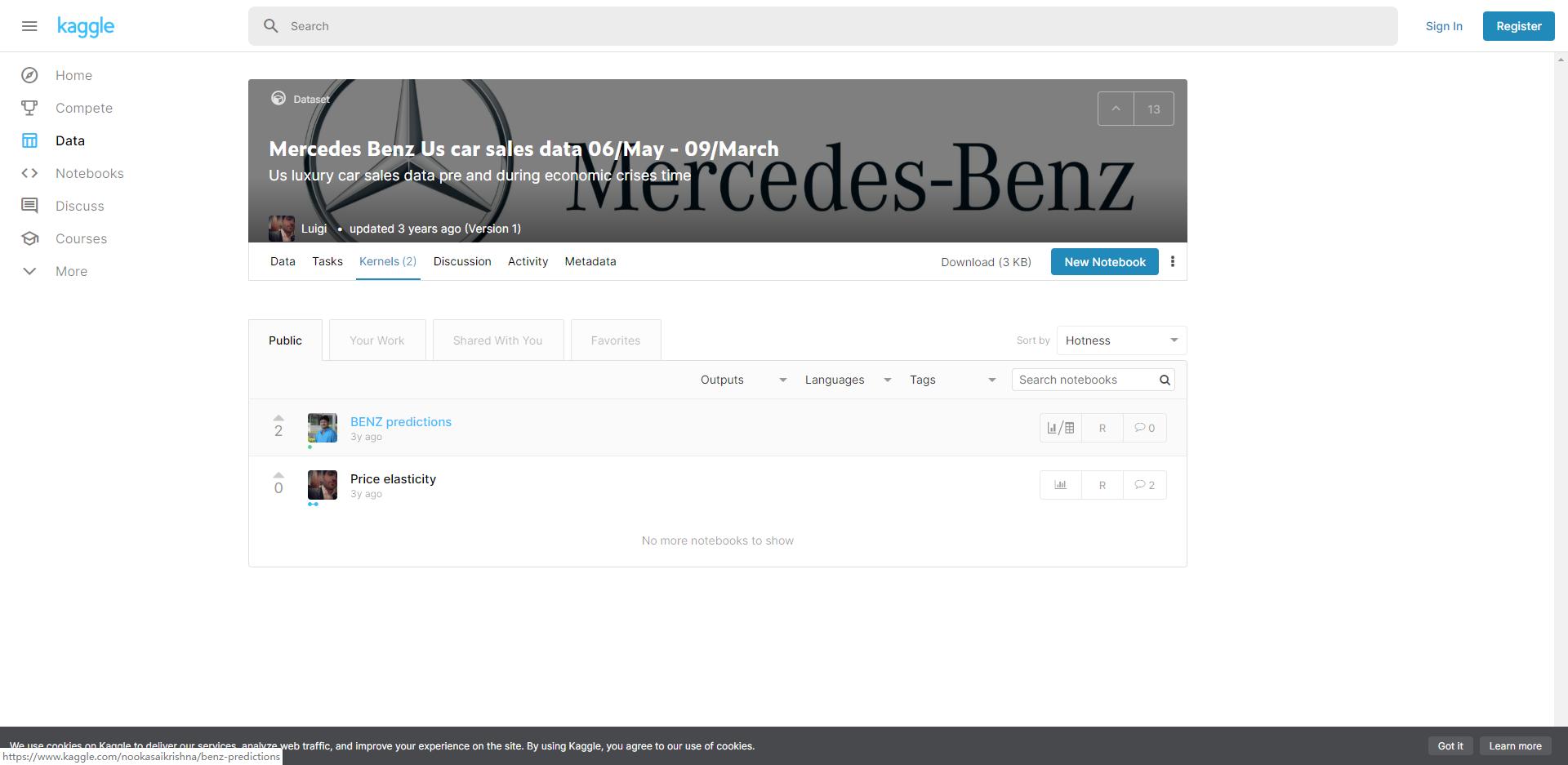The height and width of the screenshot is (765, 1568).
Task: Click the Discuss chat icon
Action: (29, 206)
